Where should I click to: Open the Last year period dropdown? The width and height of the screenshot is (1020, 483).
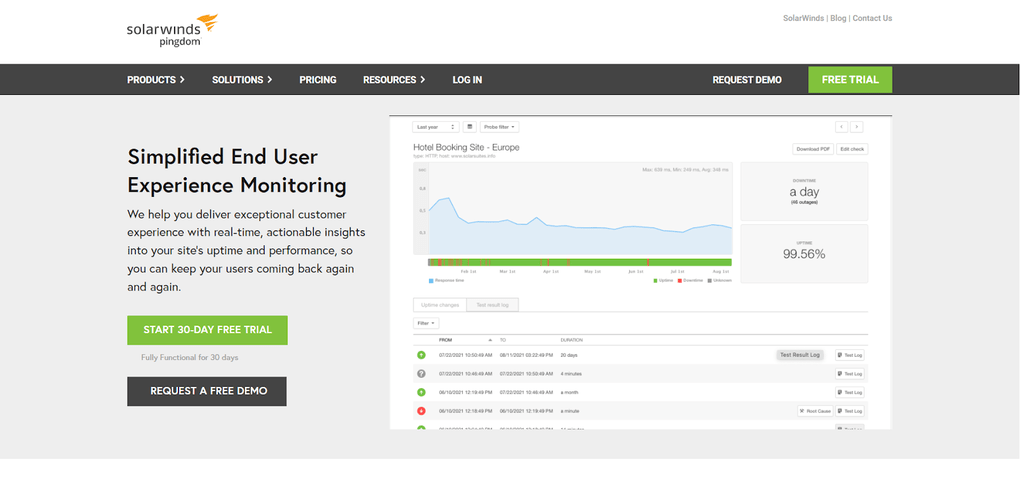point(436,127)
